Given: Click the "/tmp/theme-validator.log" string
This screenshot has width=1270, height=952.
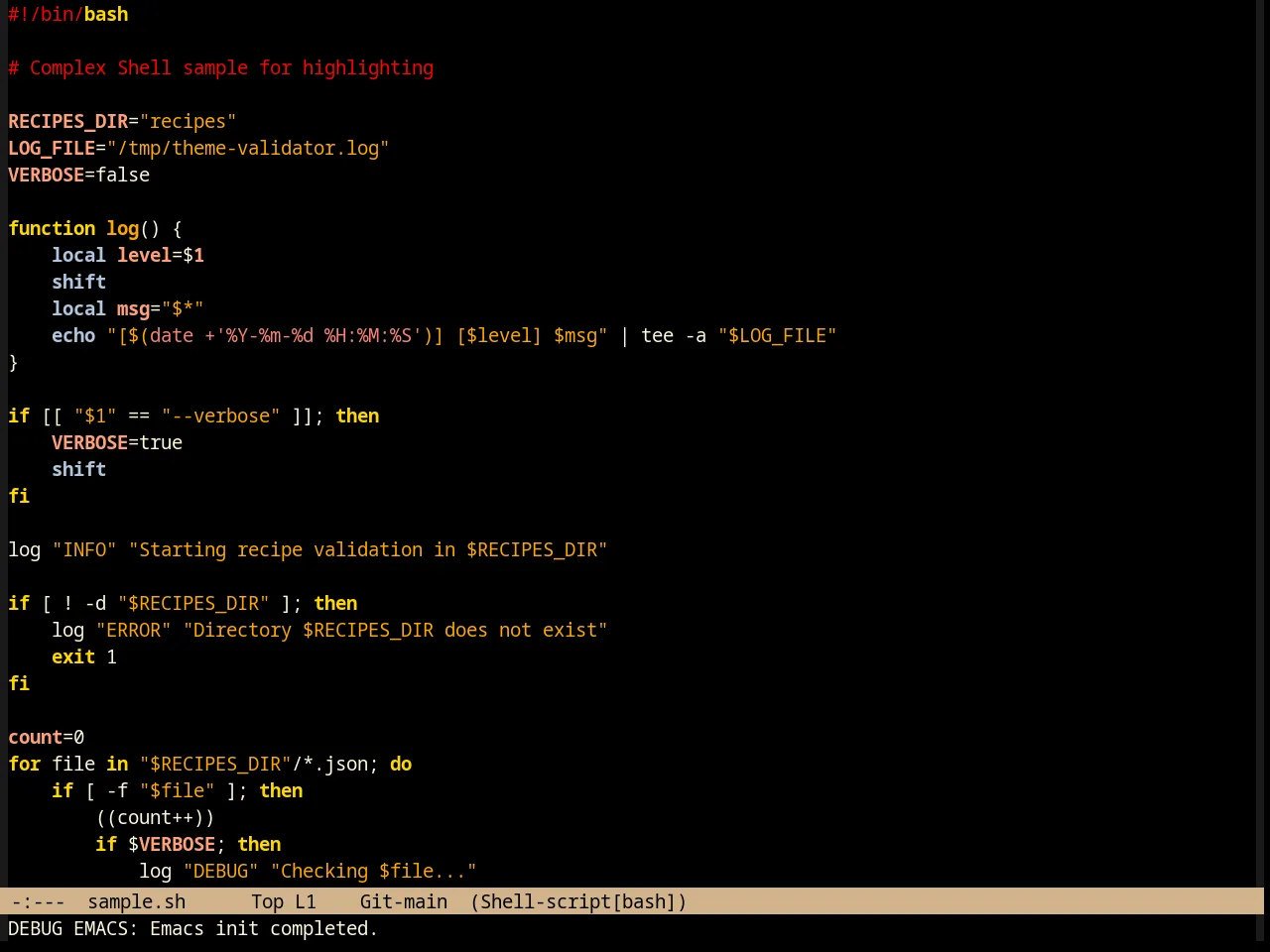Looking at the screenshot, I should tap(248, 148).
